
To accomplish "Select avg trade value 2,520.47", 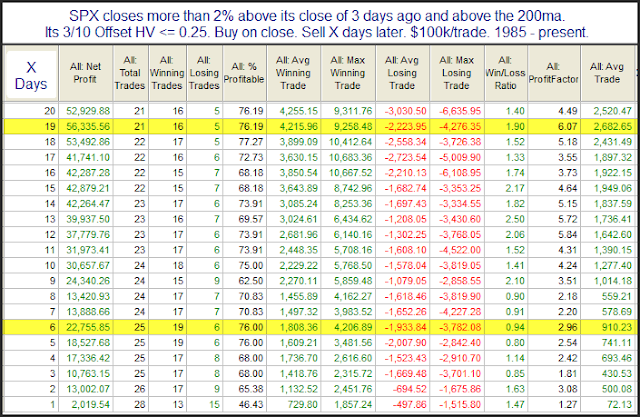I will click(613, 111).
